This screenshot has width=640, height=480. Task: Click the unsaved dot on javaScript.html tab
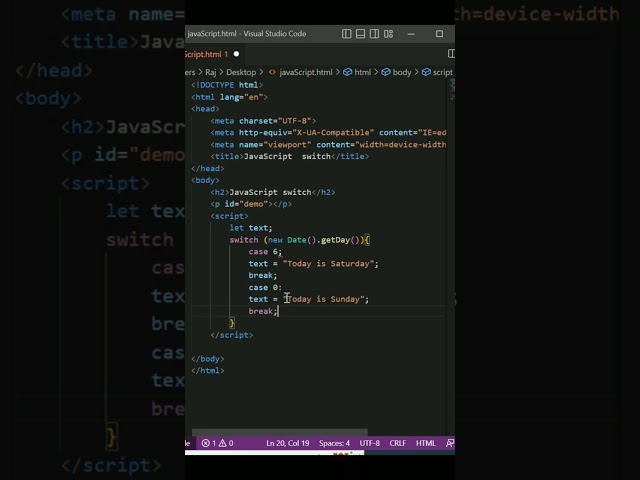point(236,54)
